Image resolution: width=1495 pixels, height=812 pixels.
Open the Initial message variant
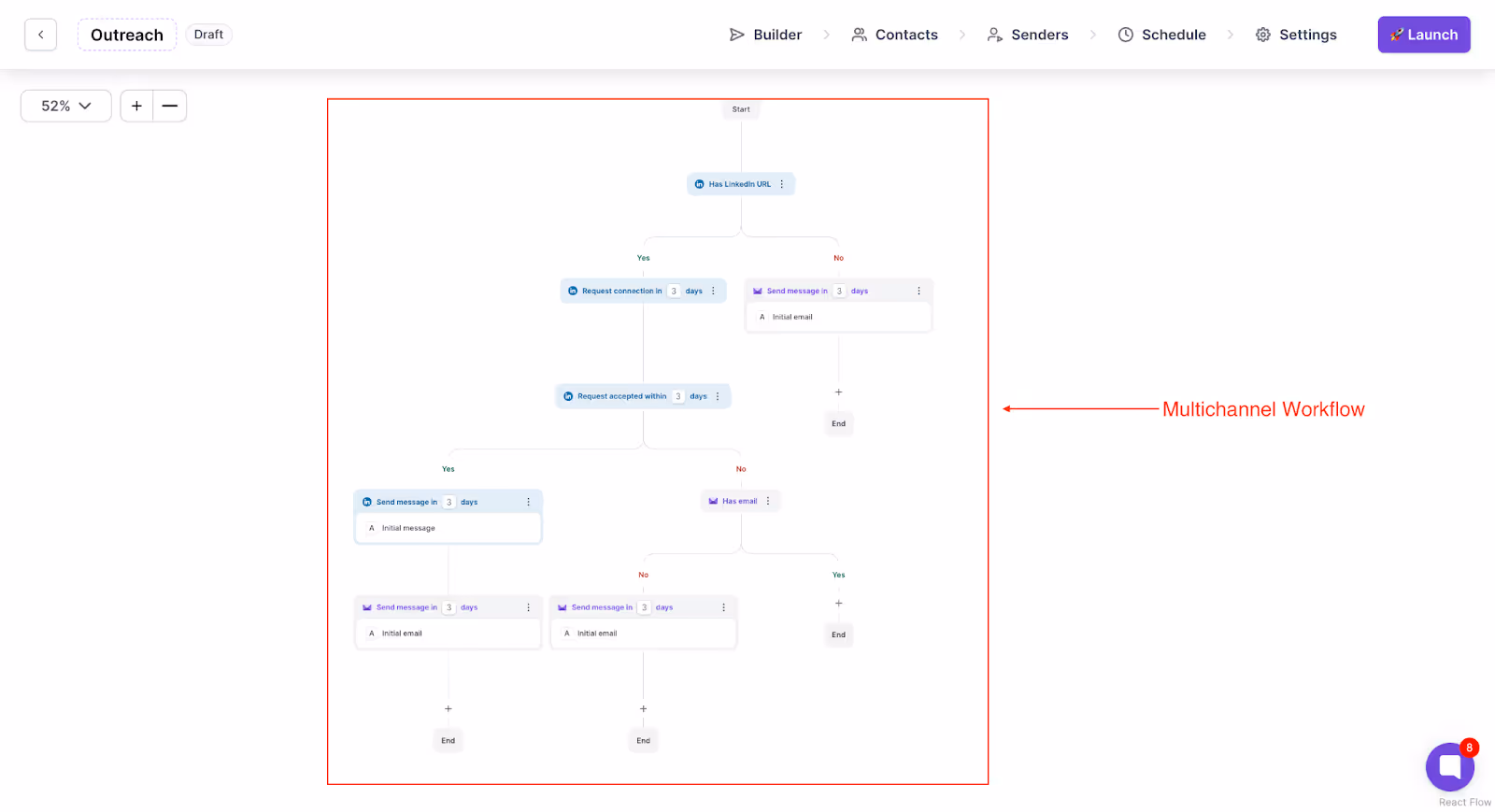pos(448,528)
